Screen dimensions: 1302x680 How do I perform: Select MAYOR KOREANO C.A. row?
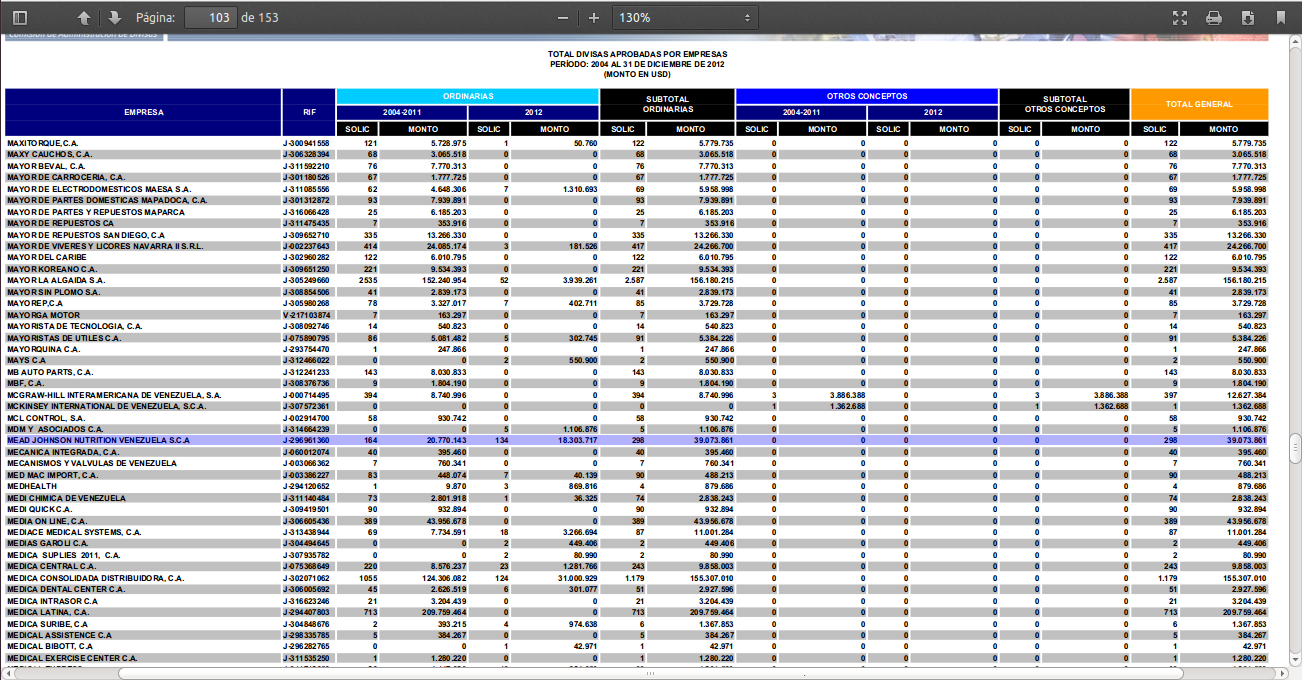point(637,269)
